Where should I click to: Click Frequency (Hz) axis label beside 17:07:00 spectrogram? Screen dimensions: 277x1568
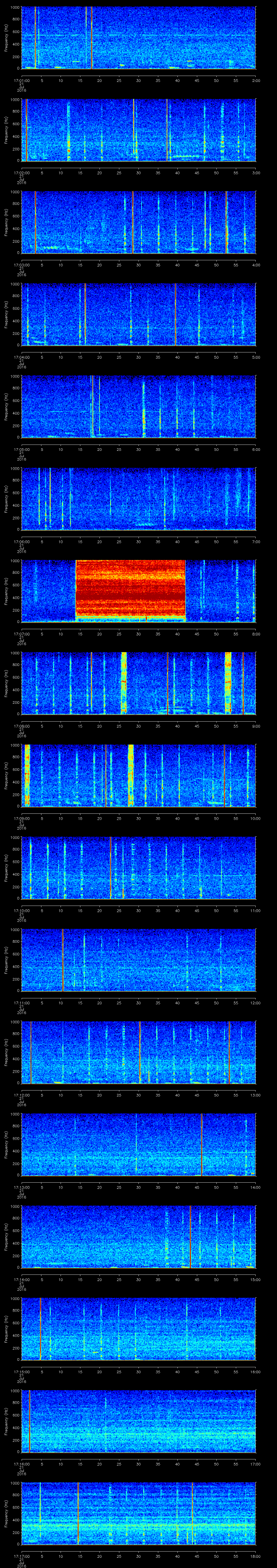coord(6,591)
